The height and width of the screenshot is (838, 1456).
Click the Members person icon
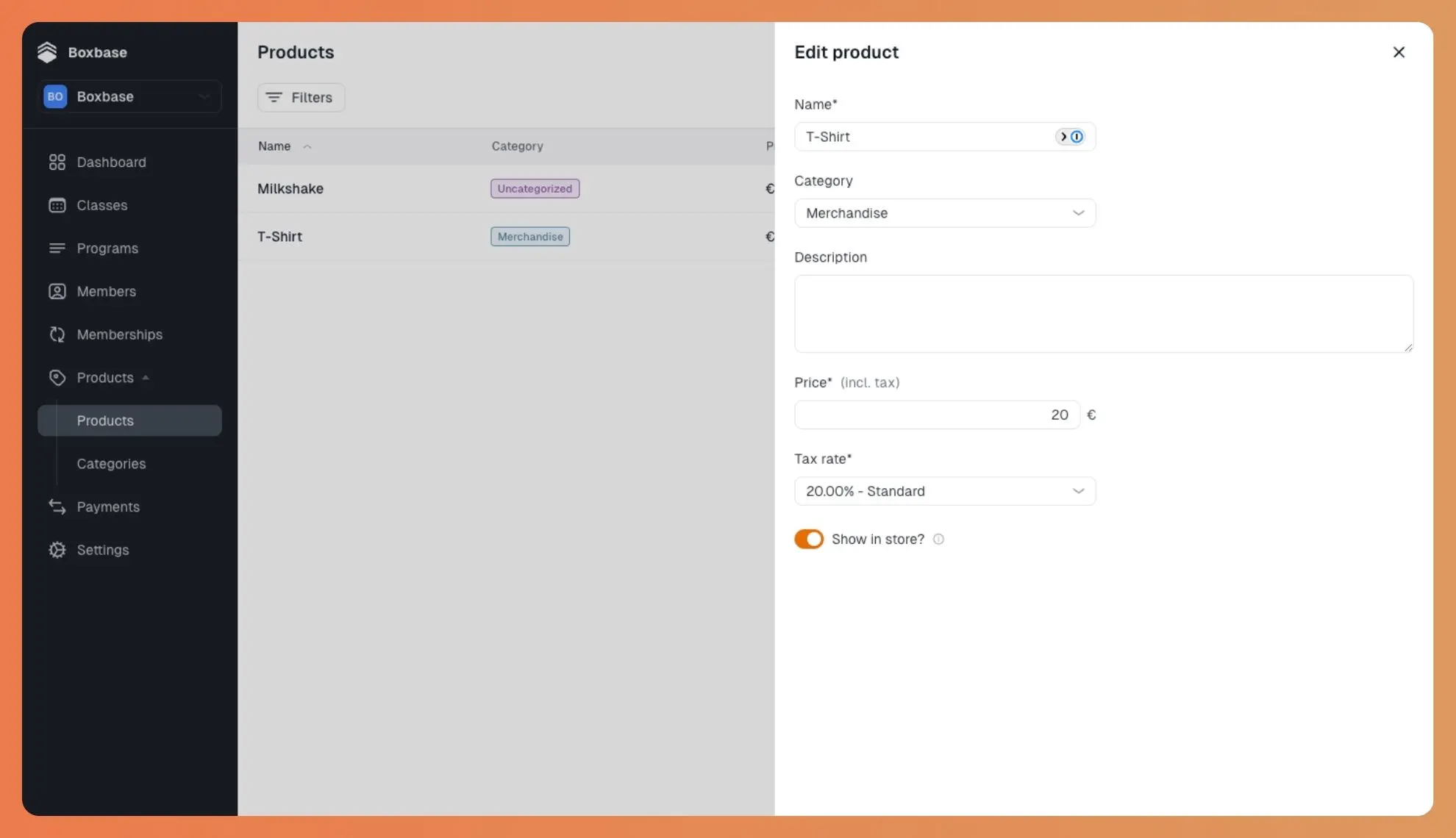coord(57,291)
